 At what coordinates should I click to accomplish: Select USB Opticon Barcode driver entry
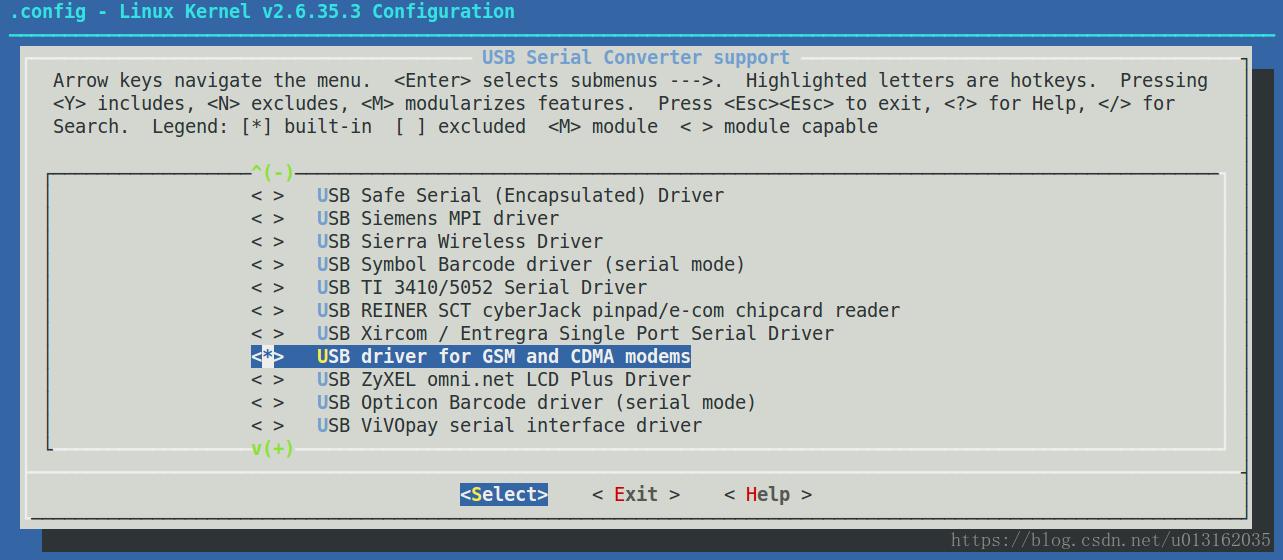(x=536, y=402)
